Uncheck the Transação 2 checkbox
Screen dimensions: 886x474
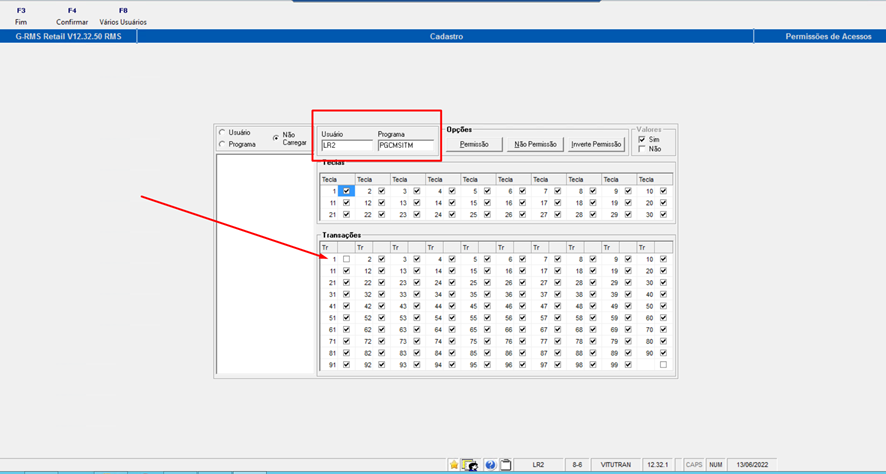click(x=381, y=259)
